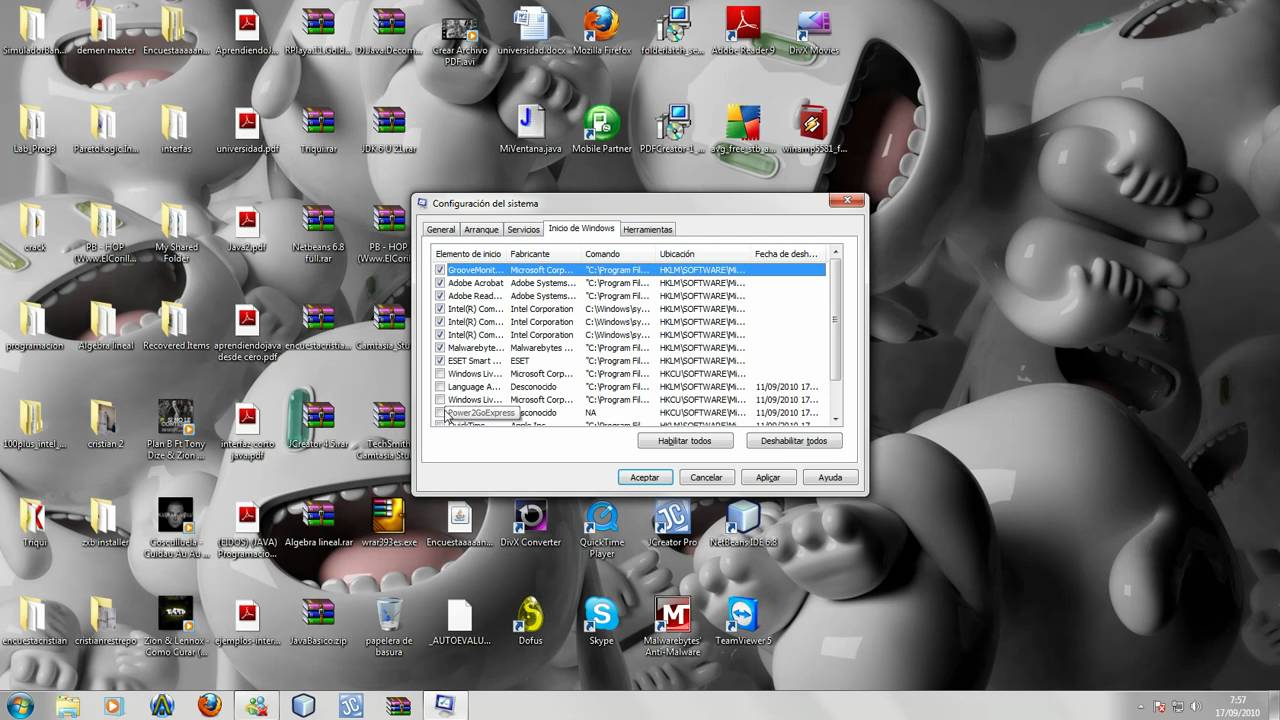Click the startup list scrollbar up arrow

point(835,253)
